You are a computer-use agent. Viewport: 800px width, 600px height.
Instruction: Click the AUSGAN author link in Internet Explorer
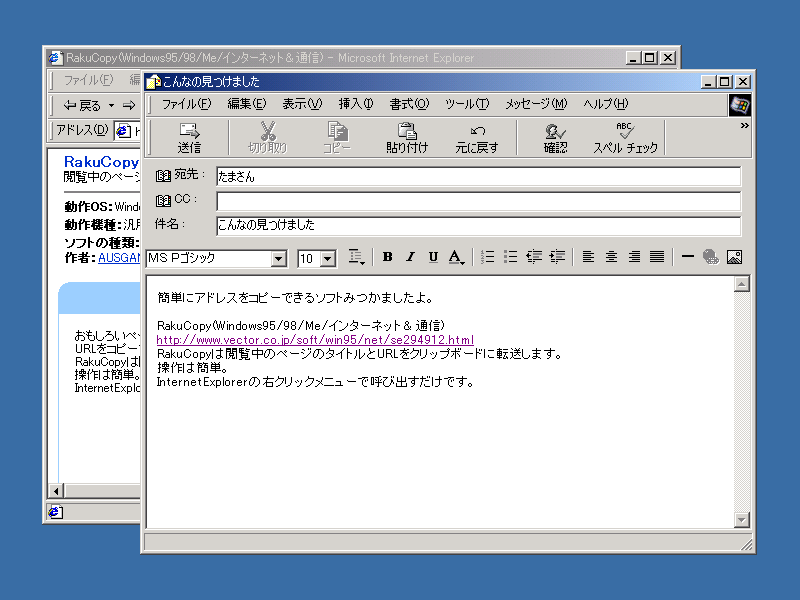point(119,258)
